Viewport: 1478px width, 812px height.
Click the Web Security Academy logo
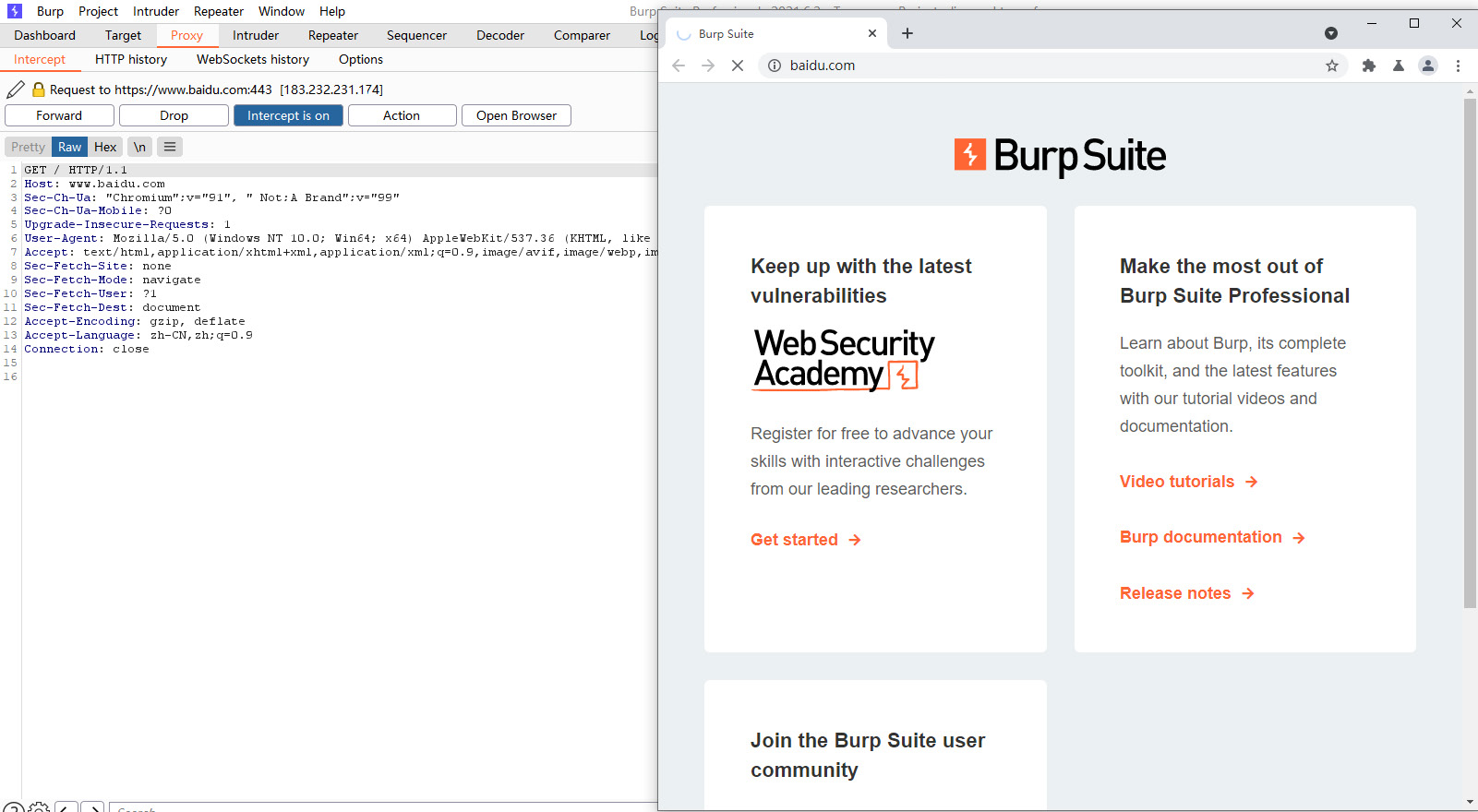[x=844, y=359]
